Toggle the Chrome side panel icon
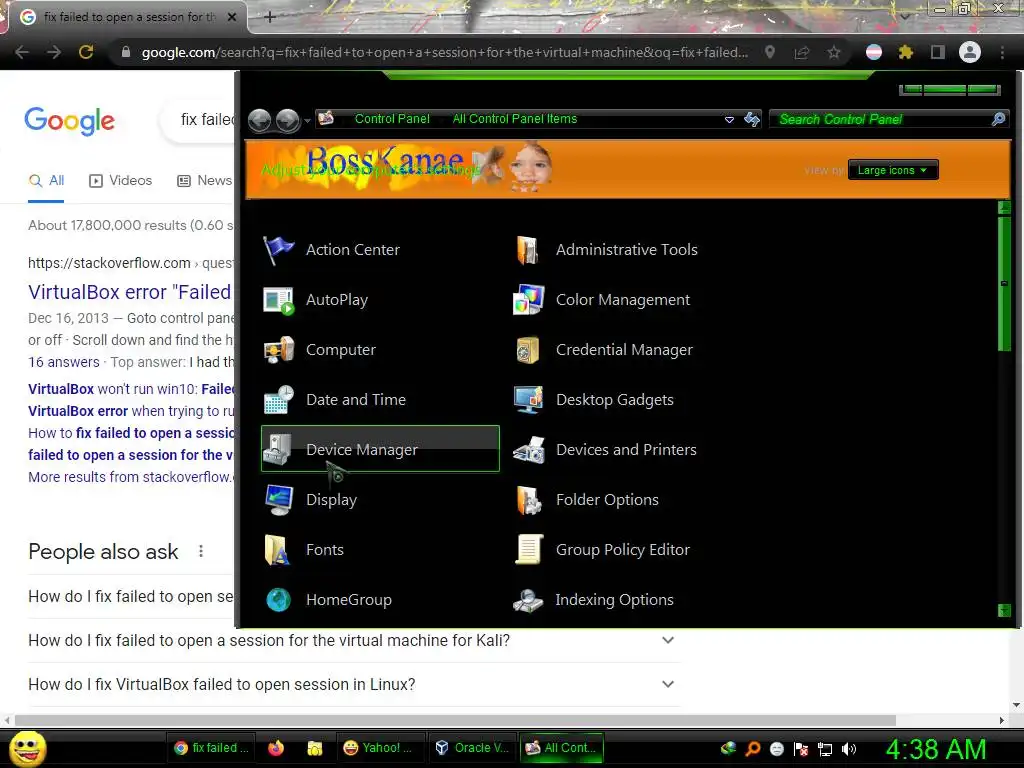This screenshot has height=768, width=1024. coord(938,52)
